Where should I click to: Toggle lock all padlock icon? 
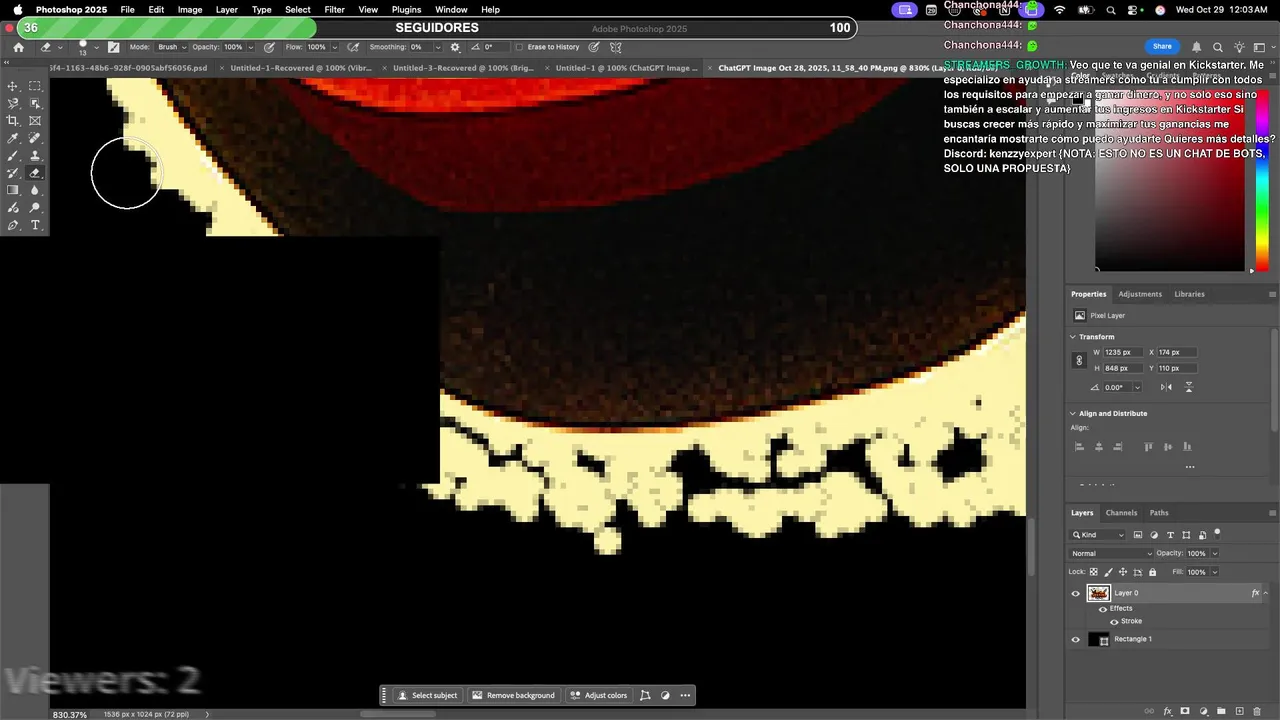(1153, 572)
